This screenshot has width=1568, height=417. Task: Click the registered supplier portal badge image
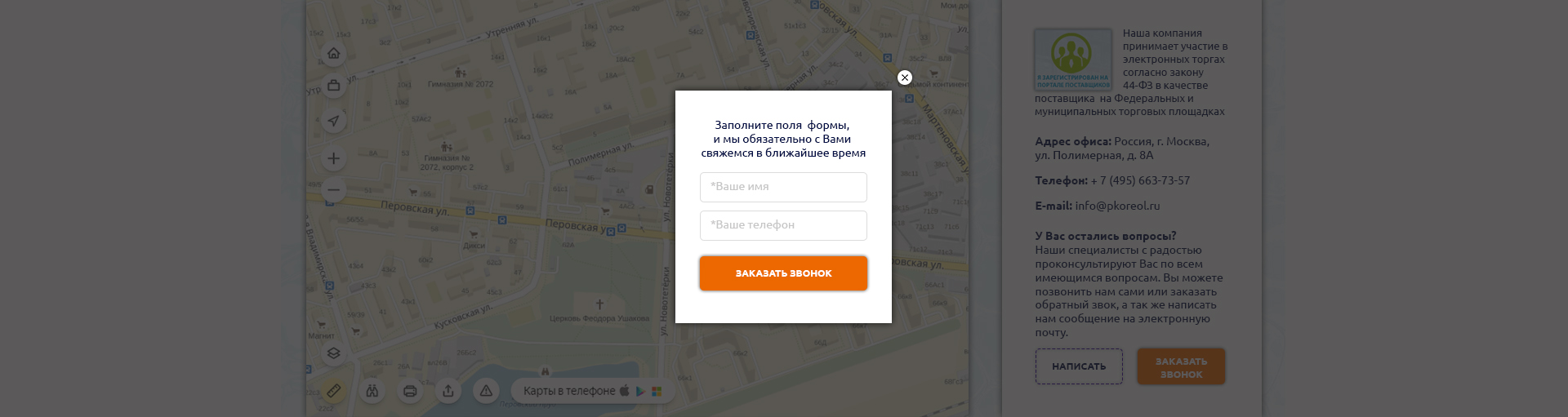coord(1073,60)
